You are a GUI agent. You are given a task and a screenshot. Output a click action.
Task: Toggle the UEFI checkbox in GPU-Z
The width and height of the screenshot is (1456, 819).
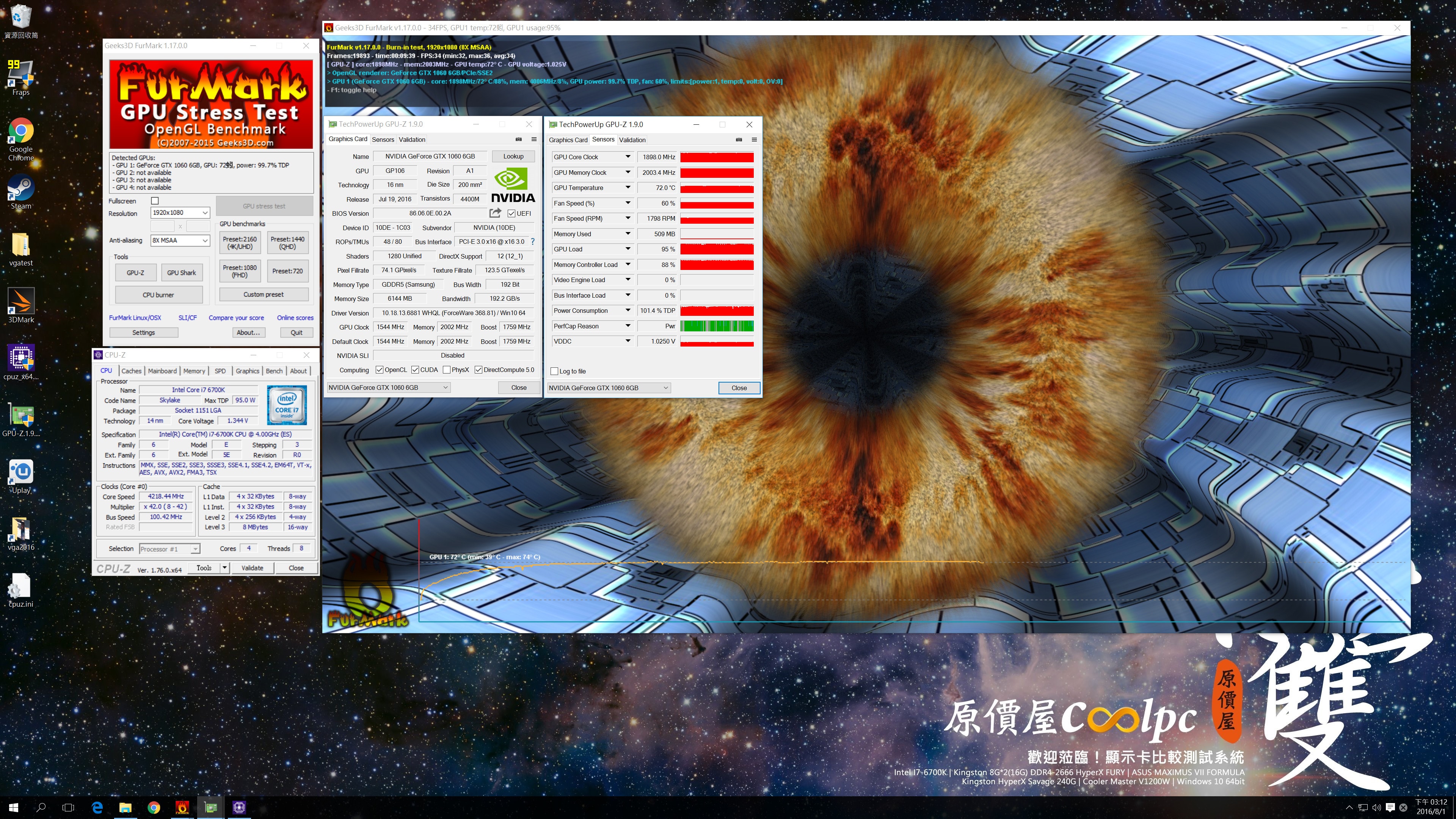tap(511, 213)
